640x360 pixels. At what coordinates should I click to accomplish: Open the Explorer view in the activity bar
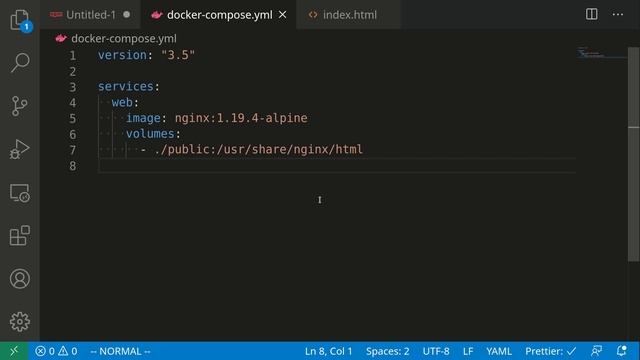tap(20, 20)
